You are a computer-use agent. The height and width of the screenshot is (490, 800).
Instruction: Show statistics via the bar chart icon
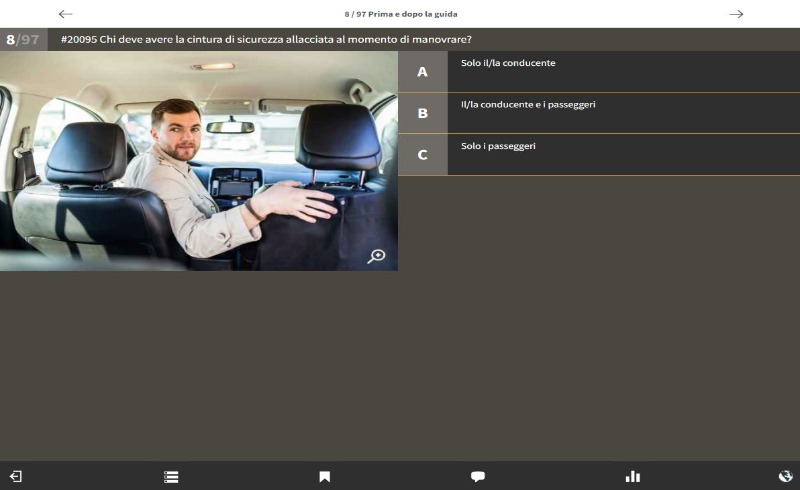pos(632,477)
